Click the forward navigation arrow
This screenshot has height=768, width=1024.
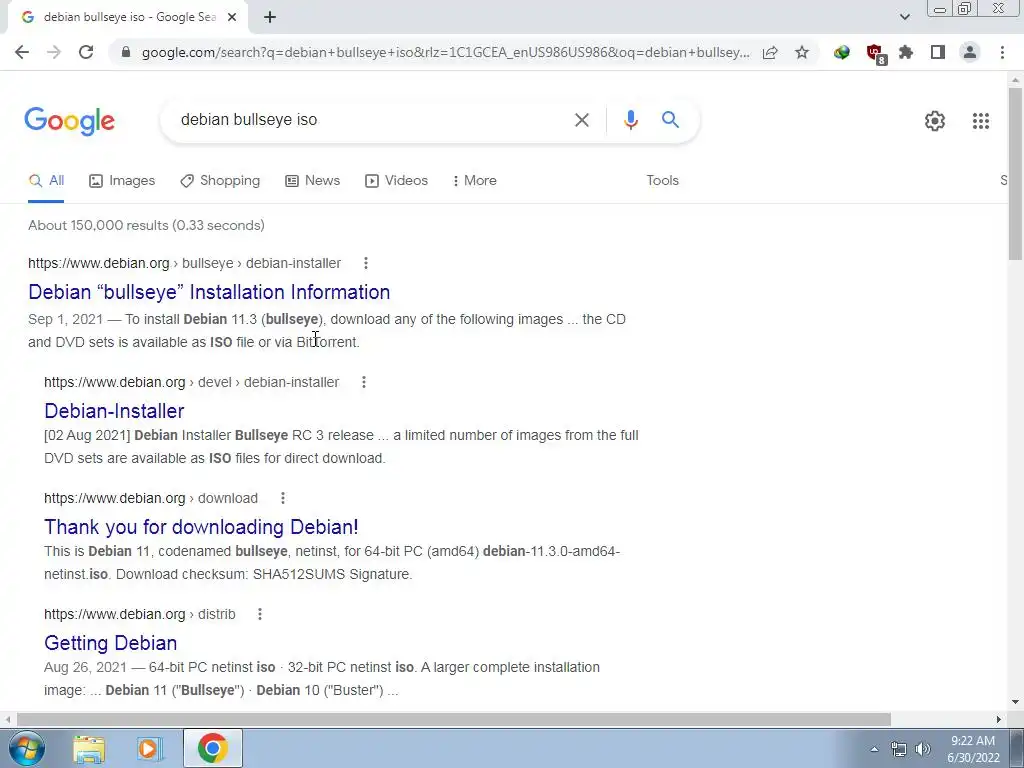click(x=54, y=52)
